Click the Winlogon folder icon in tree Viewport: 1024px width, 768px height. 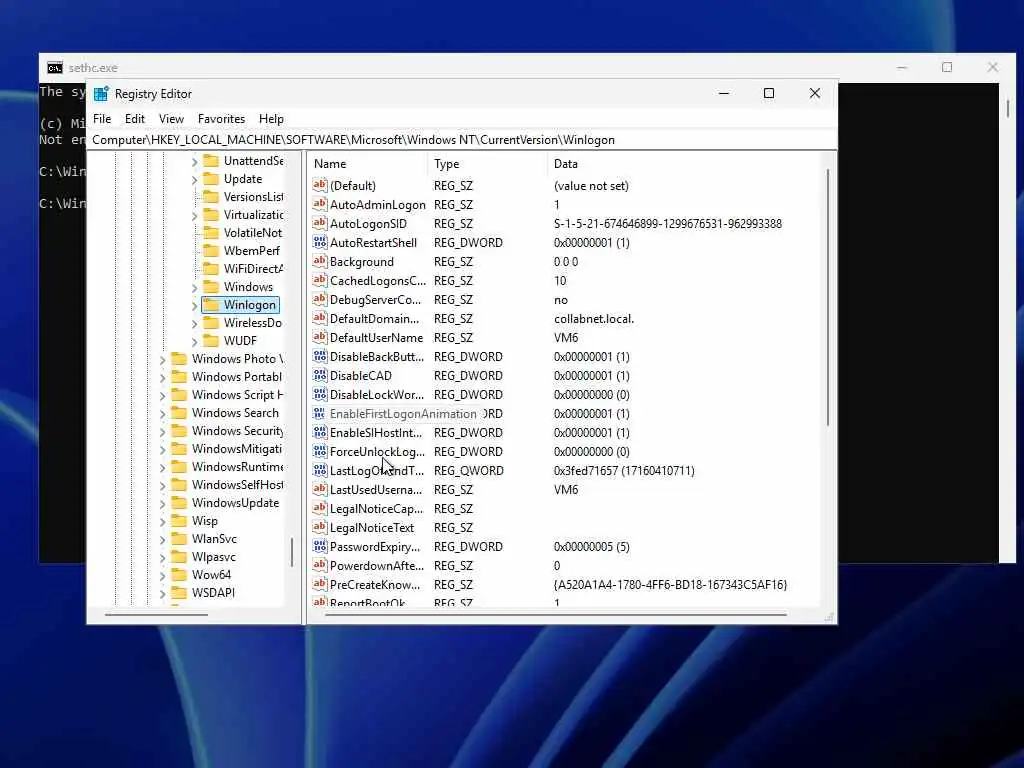click(x=211, y=305)
